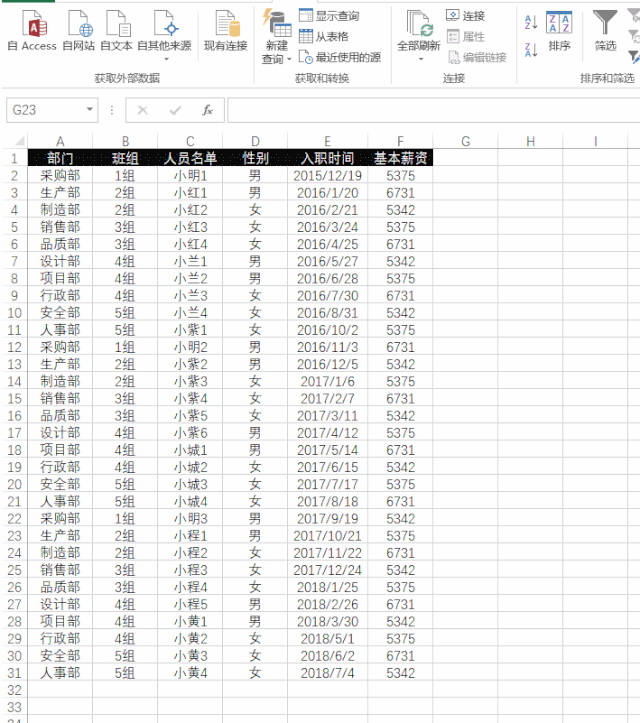
Task: Open existing connections (现有连接)
Action: [x=225, y=31]
